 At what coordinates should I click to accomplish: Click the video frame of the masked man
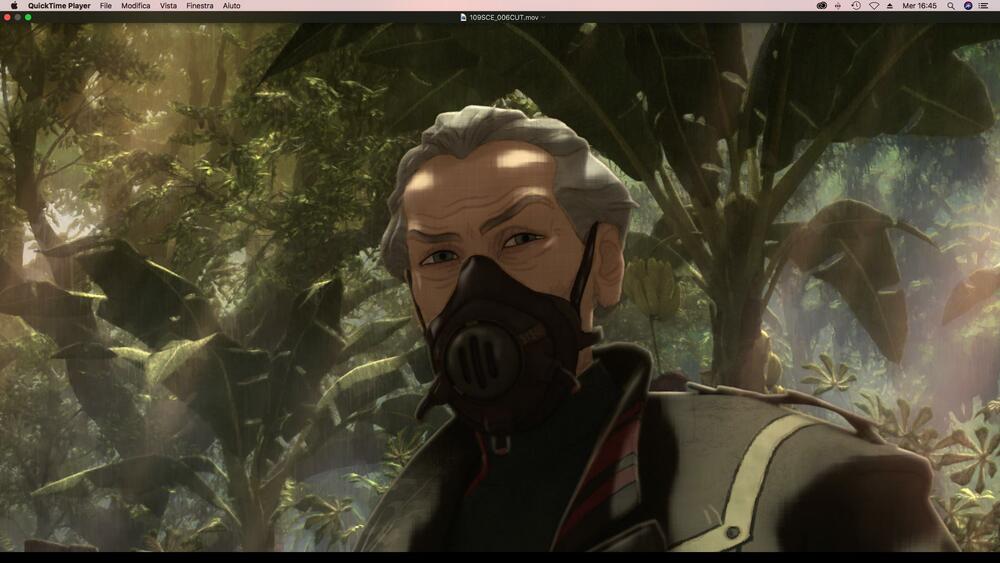pyautogui.click(x=500, y=287)
